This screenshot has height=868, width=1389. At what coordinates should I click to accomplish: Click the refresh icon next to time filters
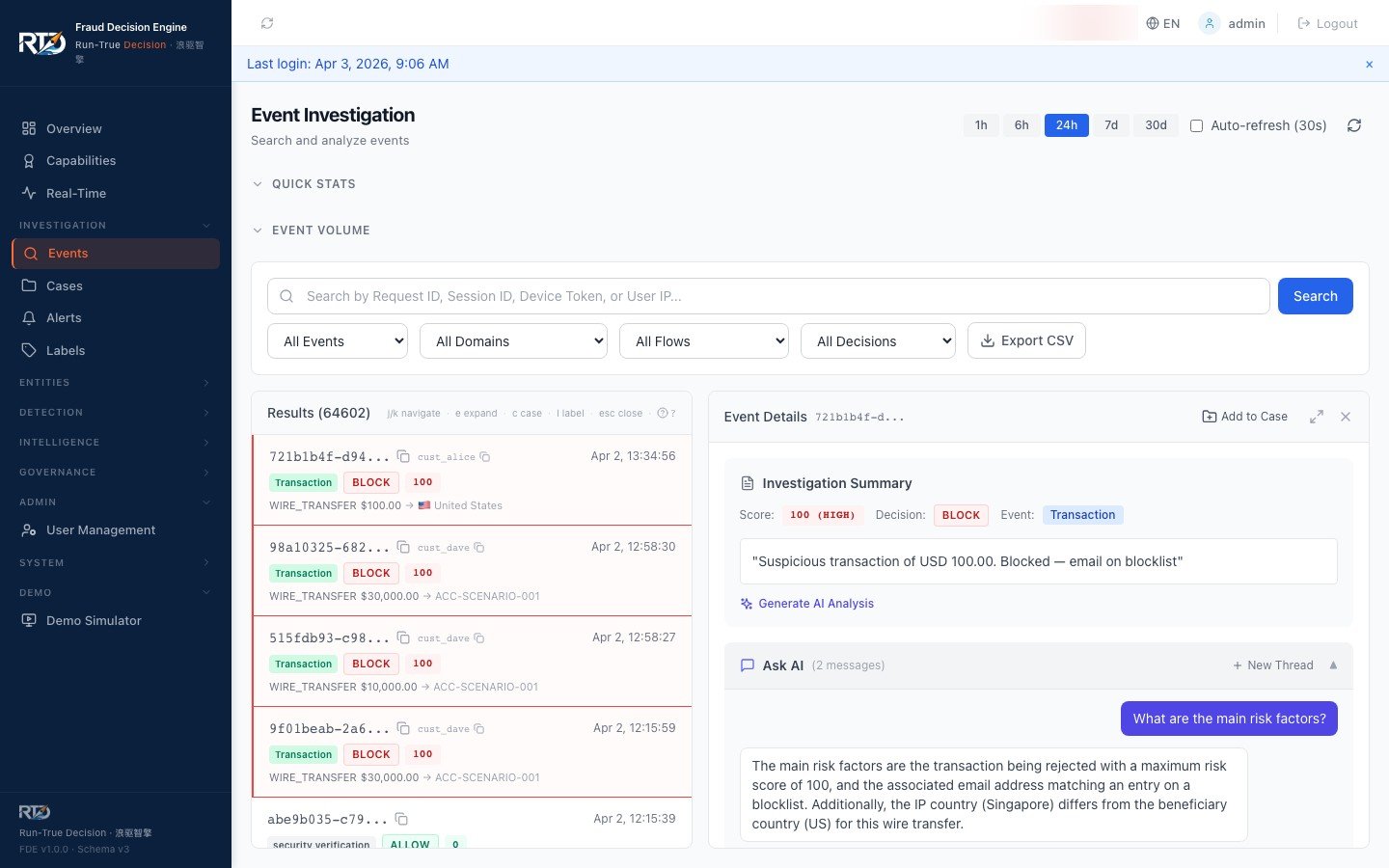tap(1354, 124)
